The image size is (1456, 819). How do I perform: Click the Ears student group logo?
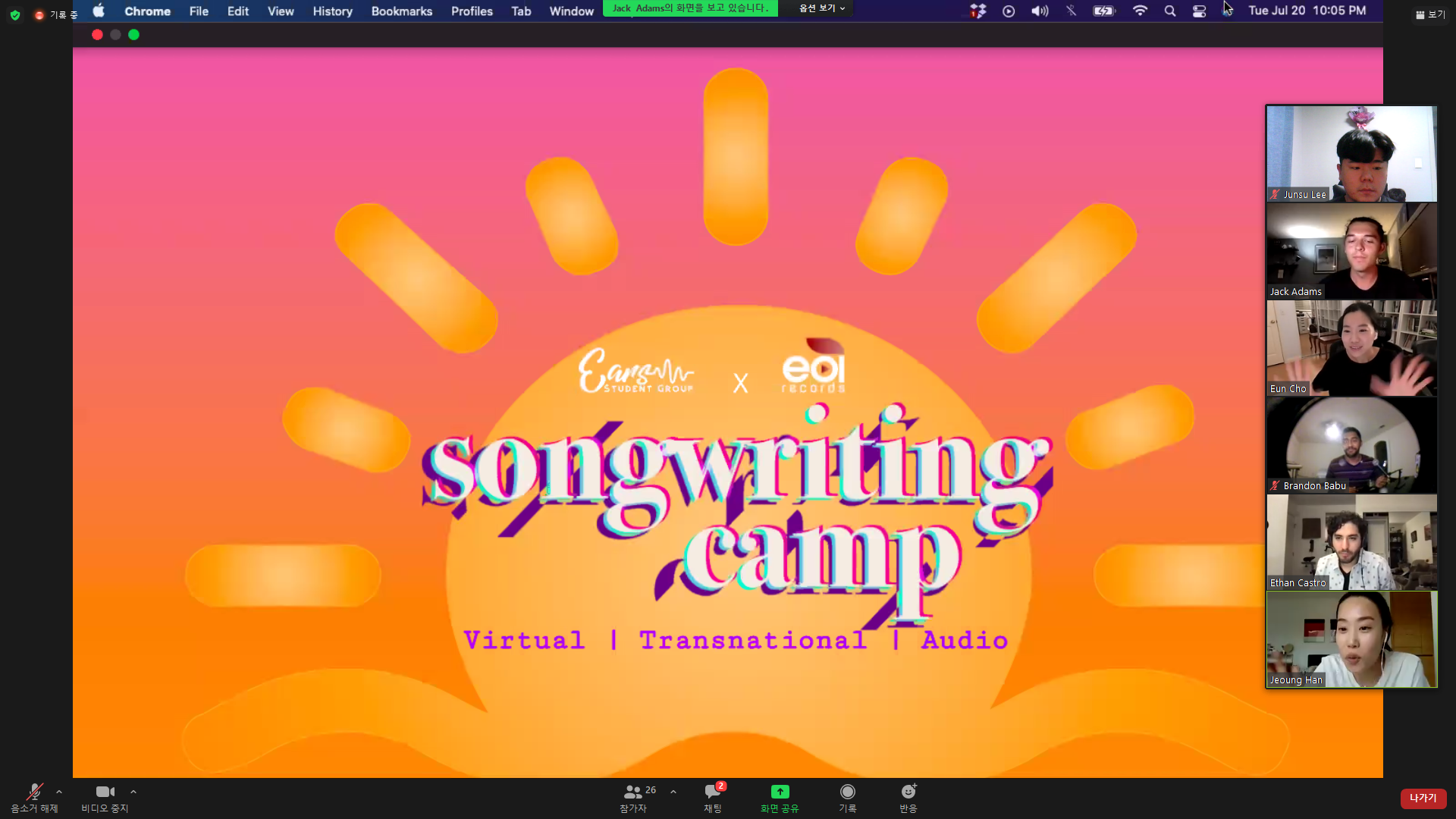[635, 371]
